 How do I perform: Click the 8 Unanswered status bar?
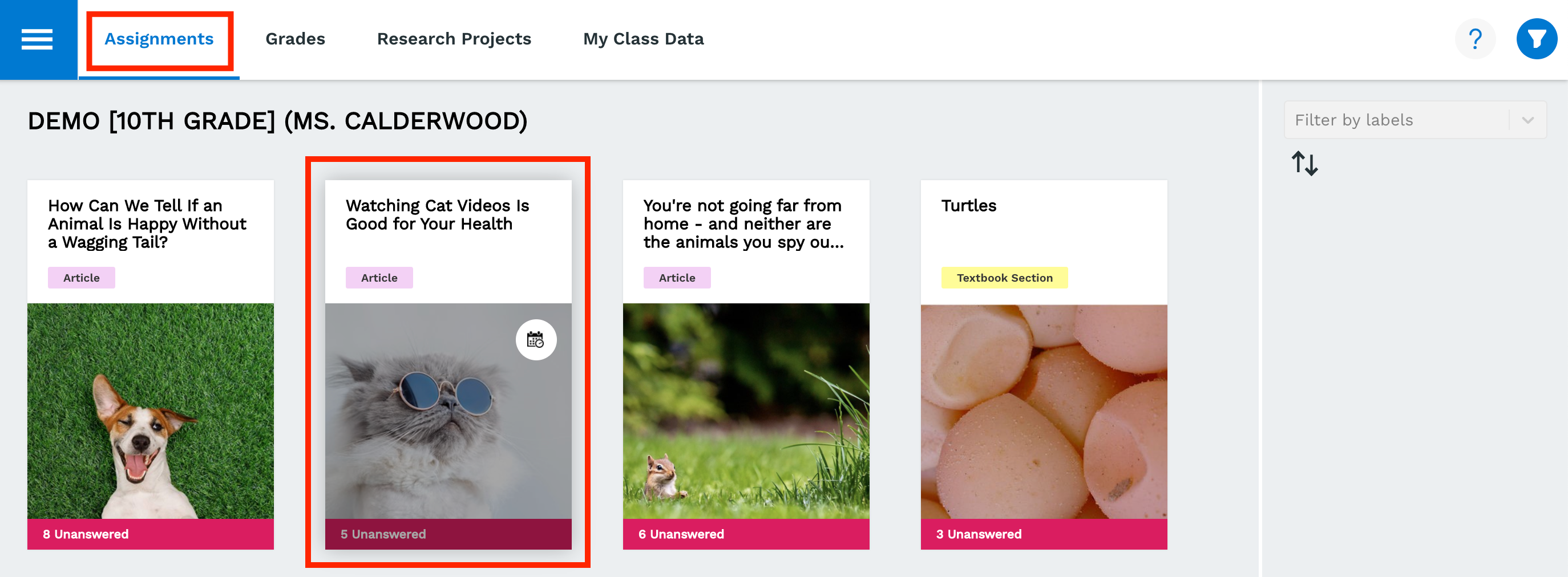[x=150, y=534]
